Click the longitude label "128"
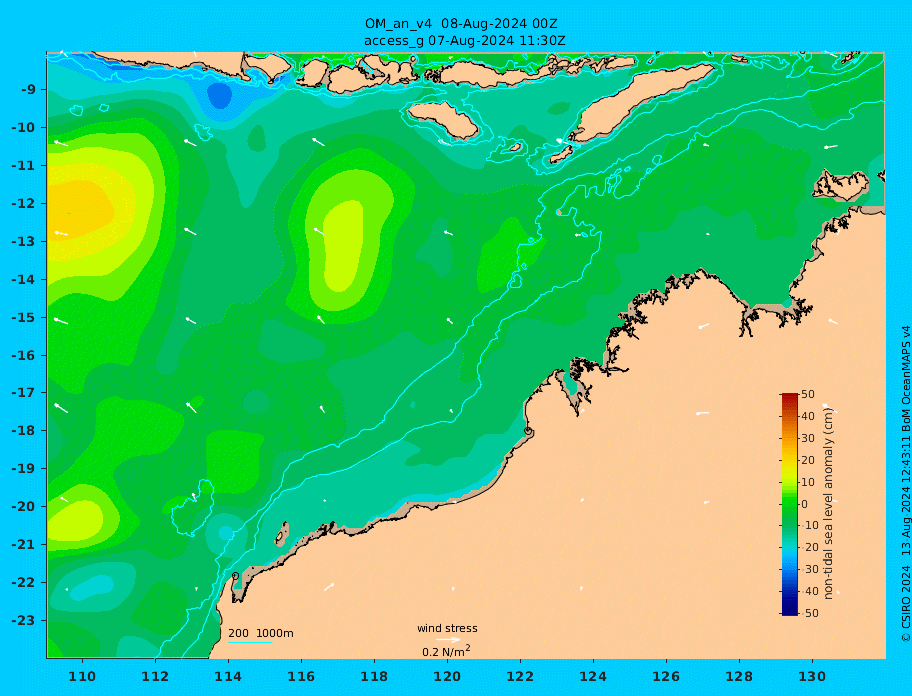The width and height of the screenshot is (912, 696). tap(739, 677)
